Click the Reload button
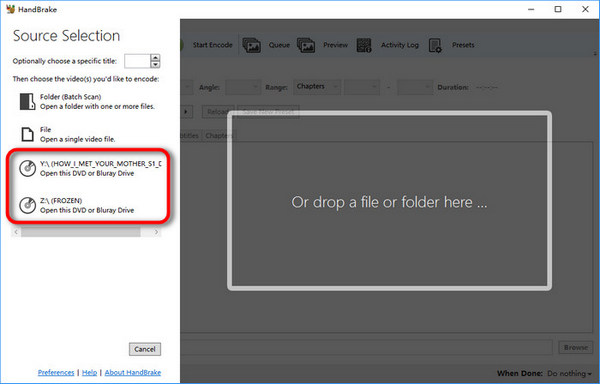 point(218,112)
